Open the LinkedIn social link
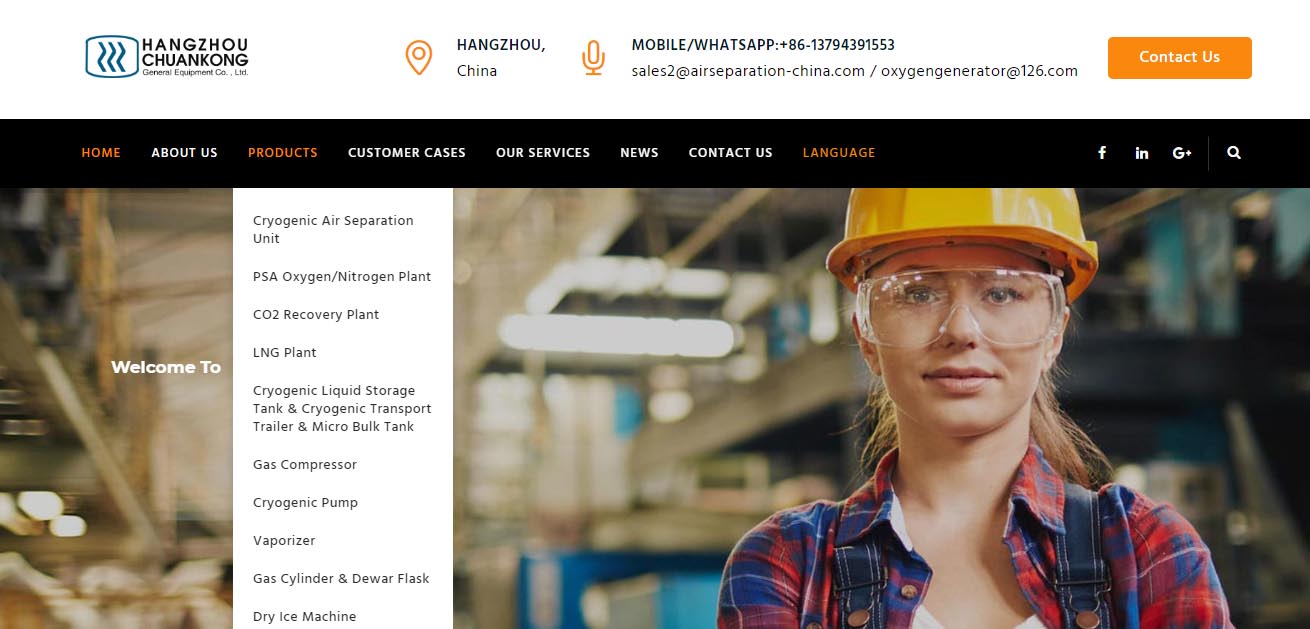1310x629 pixels. pyautogui.click(x=1141, y=153)
